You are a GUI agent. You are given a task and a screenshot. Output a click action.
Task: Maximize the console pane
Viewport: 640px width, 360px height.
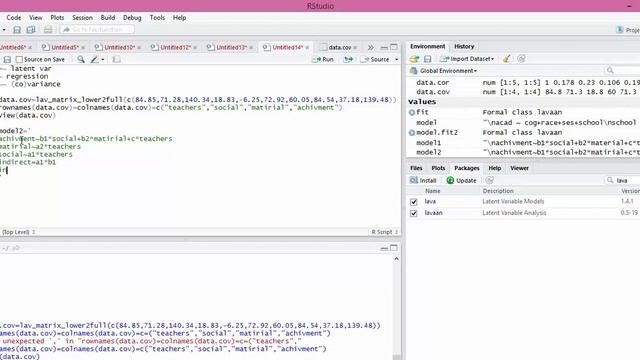[x=394, y=248]
